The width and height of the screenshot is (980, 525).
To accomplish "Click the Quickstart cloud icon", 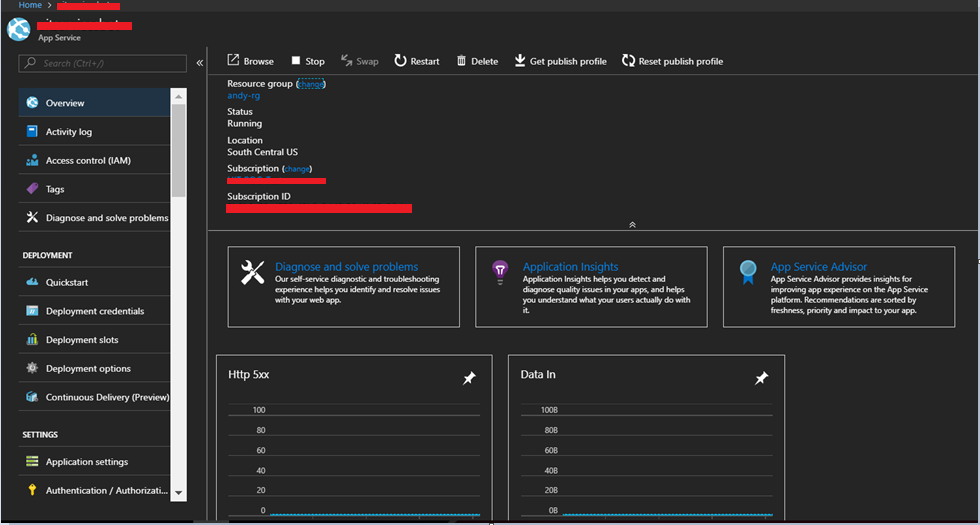I will [32, 282].
